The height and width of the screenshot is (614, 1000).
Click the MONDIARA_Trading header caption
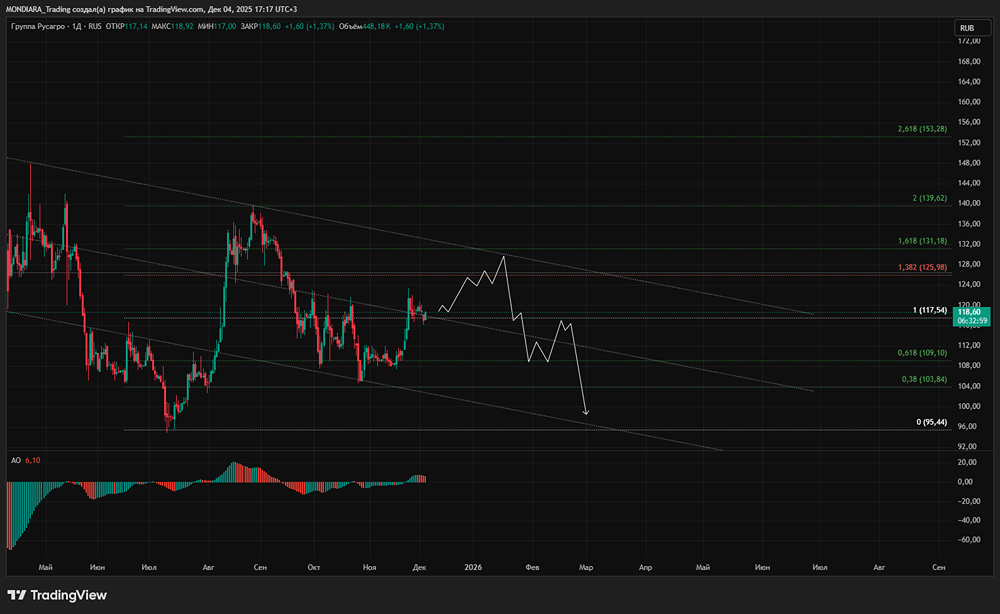tap(152, 9)
